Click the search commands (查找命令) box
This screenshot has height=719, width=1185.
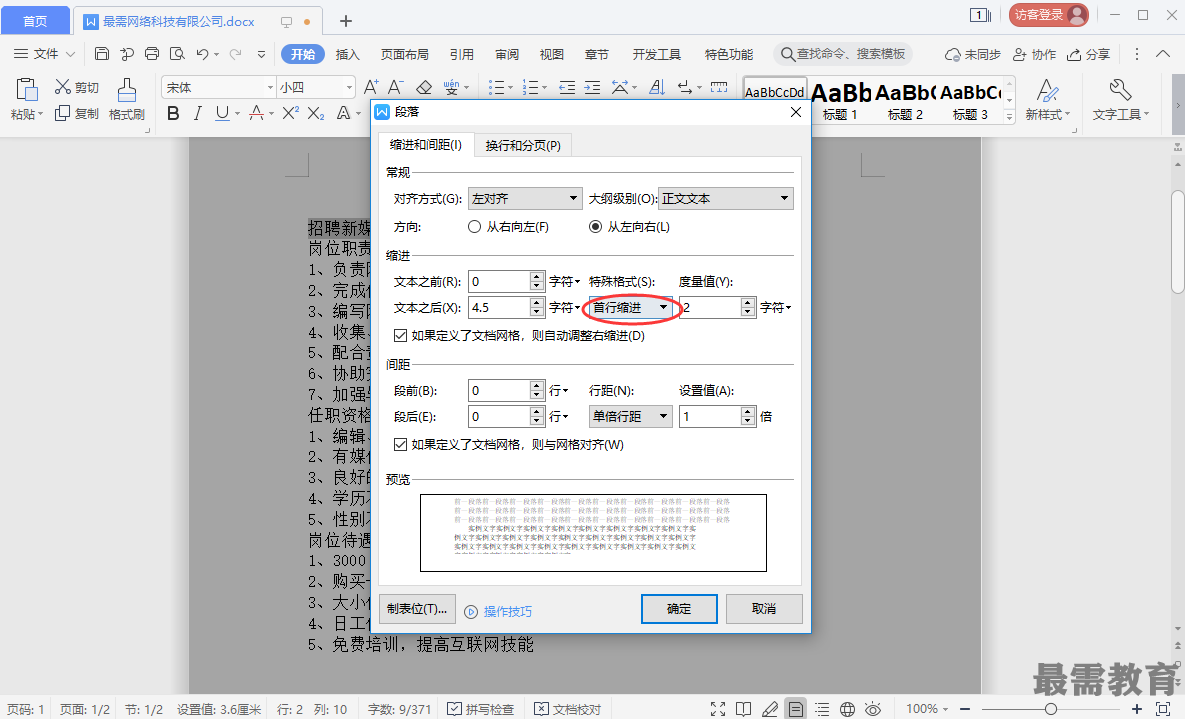843,54
